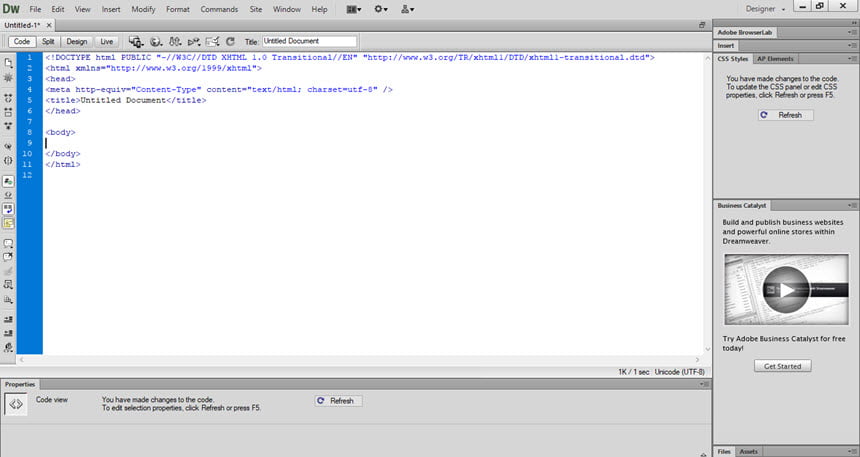Viewport: 860px width, 457px height.
Task: Open the View menu
Action: pyautogui.click(x=83, y=9)
